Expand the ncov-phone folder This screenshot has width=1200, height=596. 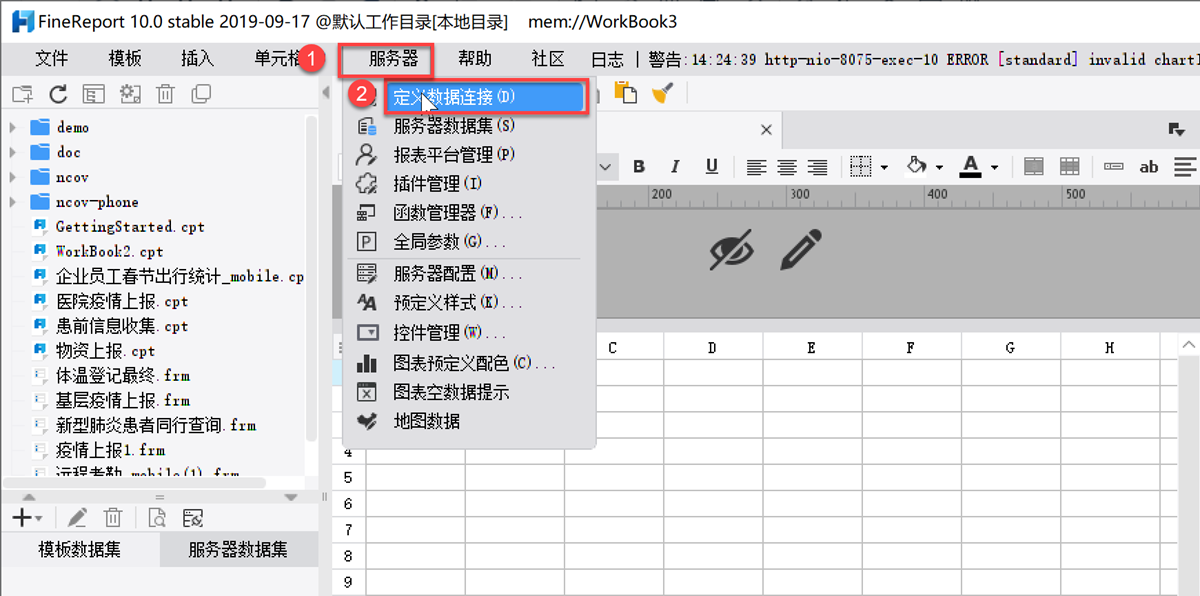pyautogui.click(x=13, y=202)
